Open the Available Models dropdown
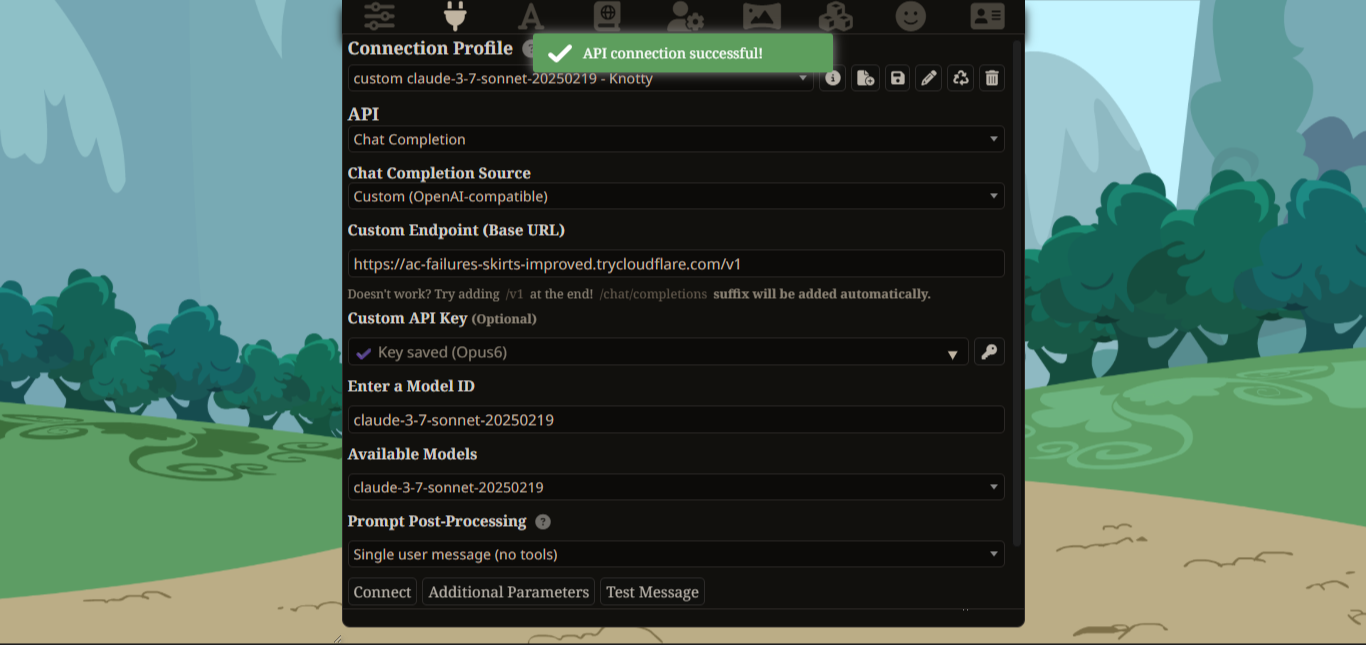 (x=676, y=487)
